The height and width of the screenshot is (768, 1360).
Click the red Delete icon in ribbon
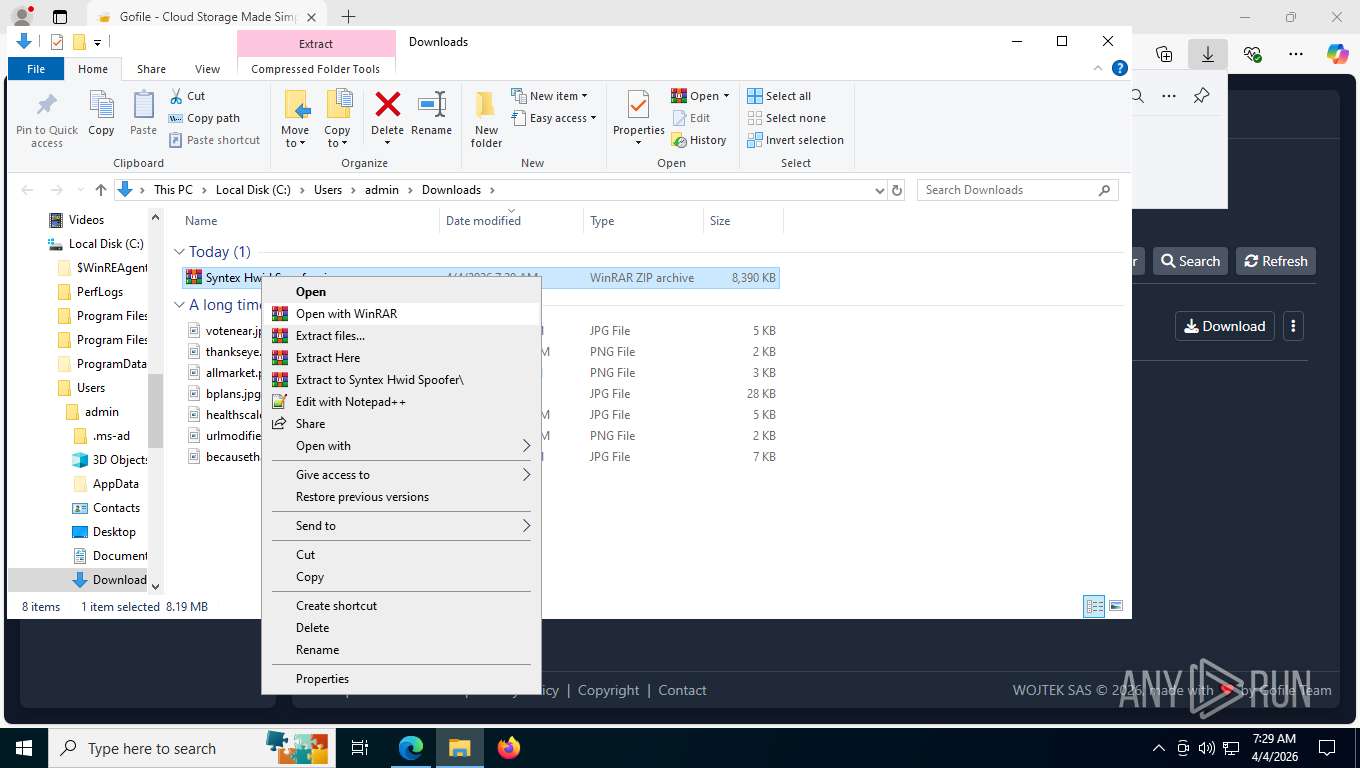point(387,104)
